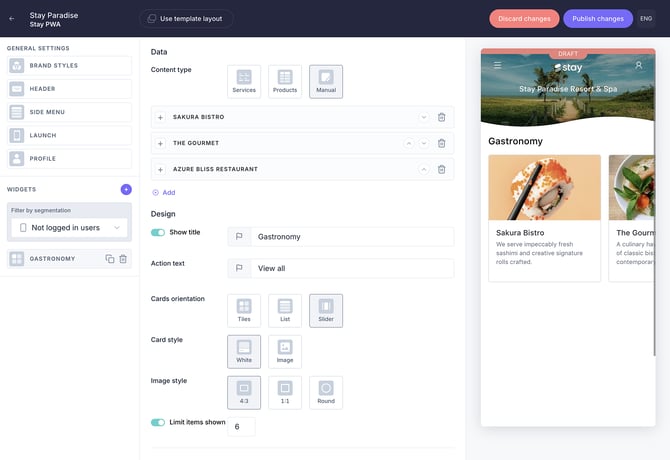
Task: Delete the Gastronomy widget
Action: 123,259
